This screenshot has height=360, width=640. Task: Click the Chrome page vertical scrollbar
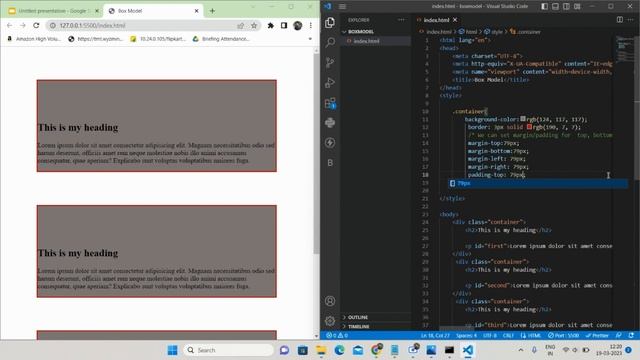(316, 153)
